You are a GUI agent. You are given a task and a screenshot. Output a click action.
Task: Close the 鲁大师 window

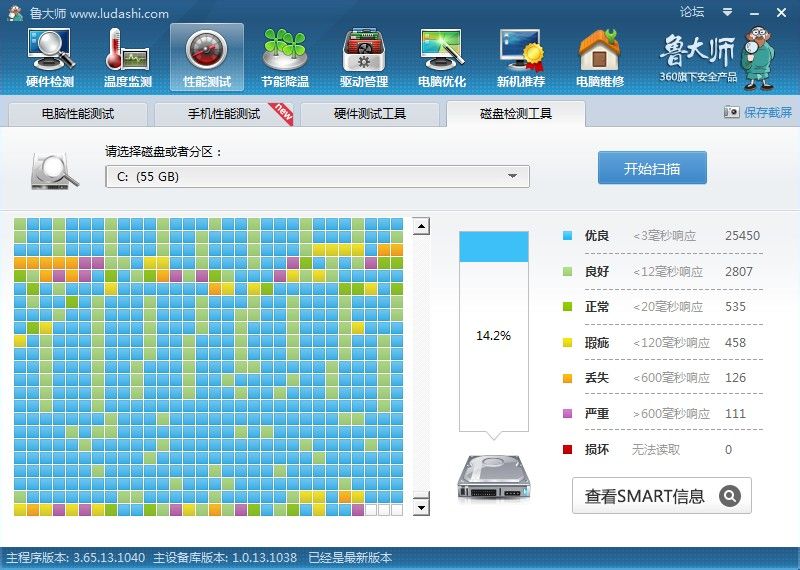coord(781,13)
